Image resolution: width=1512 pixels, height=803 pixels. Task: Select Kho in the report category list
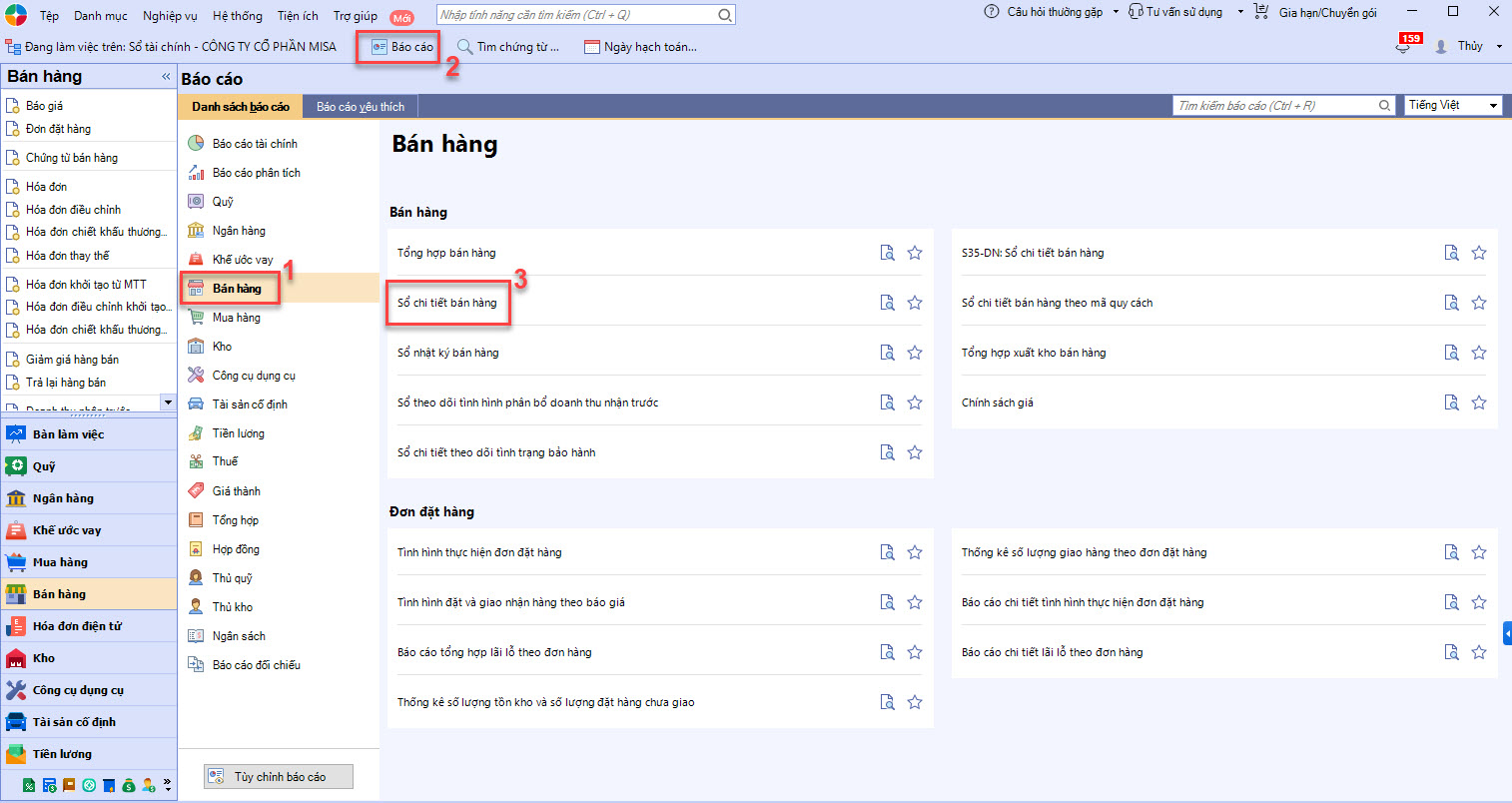point(222,347)
